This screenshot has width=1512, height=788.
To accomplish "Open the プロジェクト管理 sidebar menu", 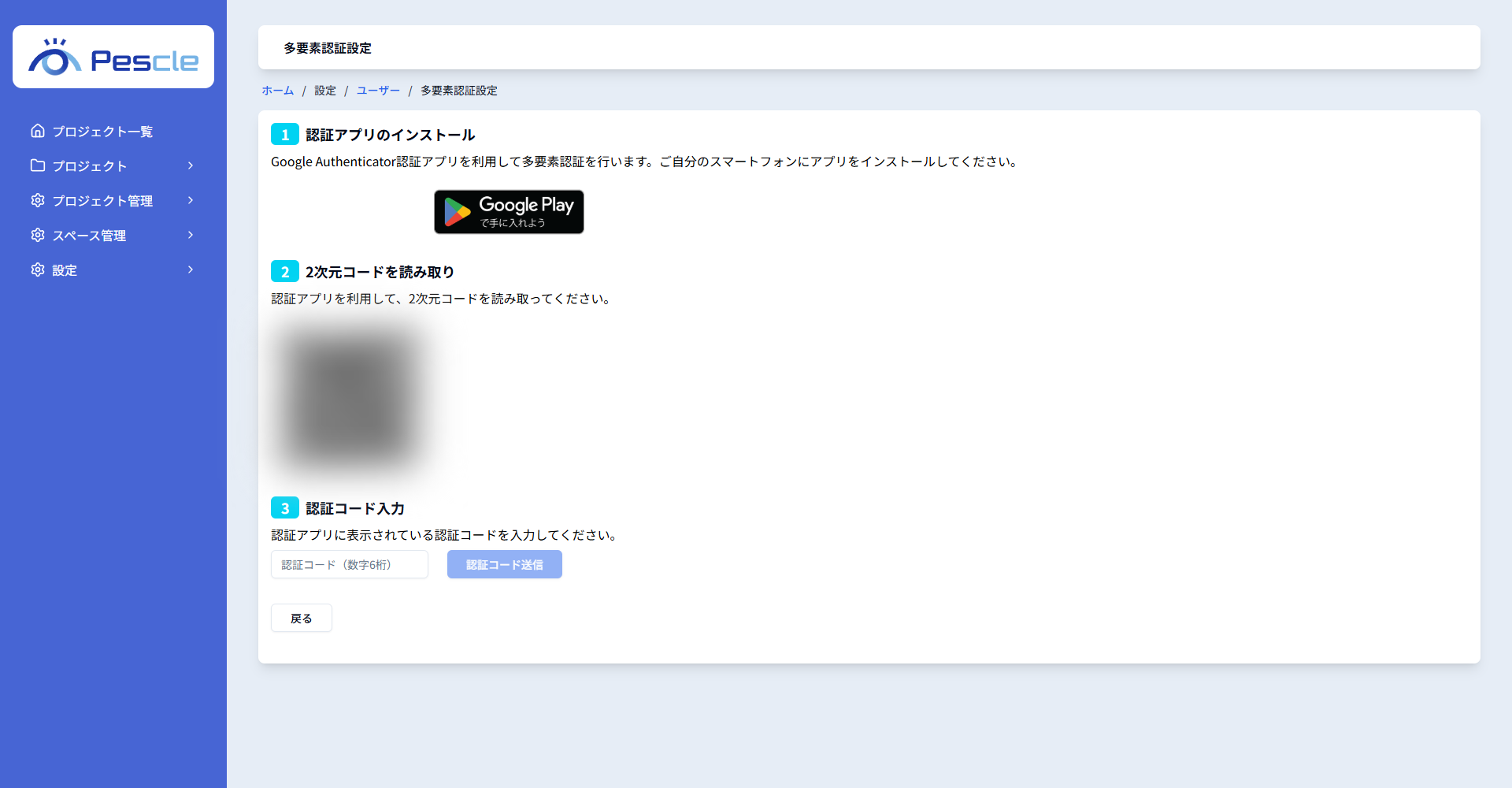I will tap(113, 200).
